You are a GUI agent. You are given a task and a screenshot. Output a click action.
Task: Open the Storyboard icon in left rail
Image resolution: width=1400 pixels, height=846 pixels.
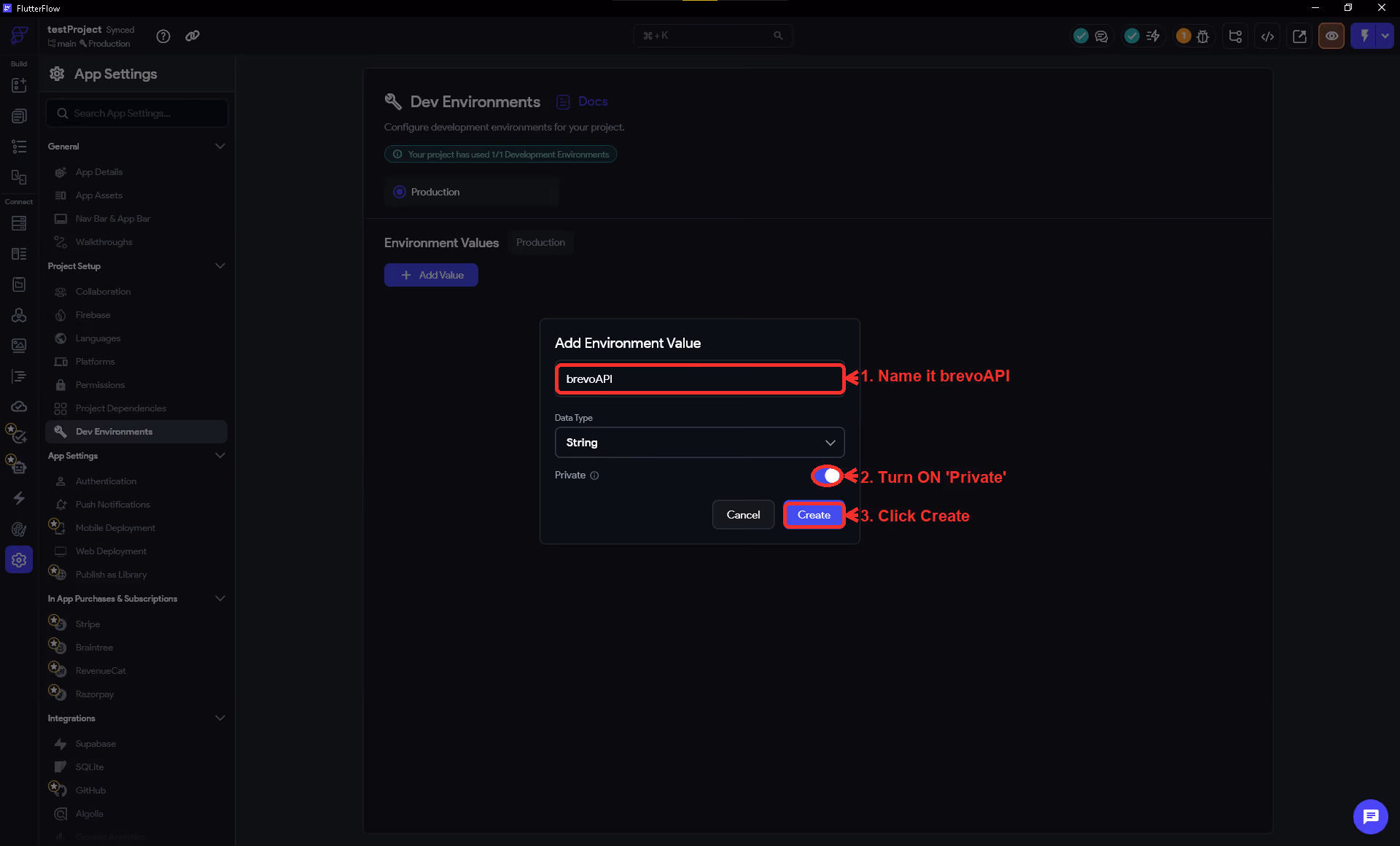coord(19,177)
